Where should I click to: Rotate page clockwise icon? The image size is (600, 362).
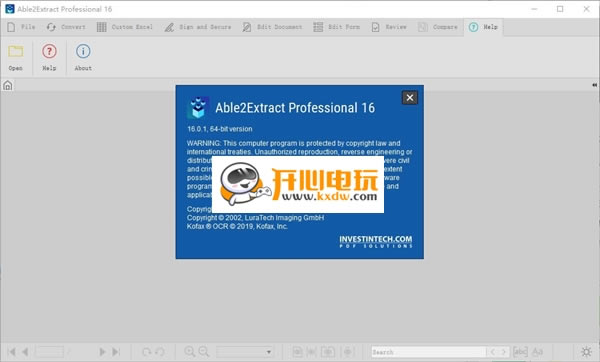(147, 352)
